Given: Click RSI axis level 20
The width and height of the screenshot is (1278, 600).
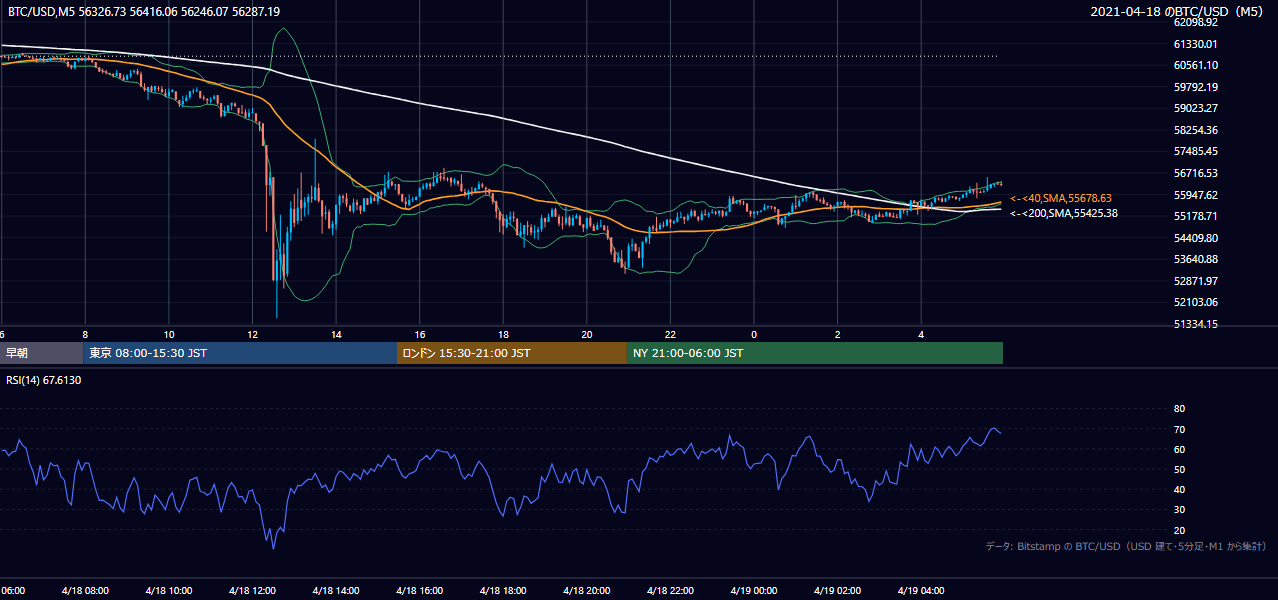Looking at the screenshot, I should coord(1179,530).
